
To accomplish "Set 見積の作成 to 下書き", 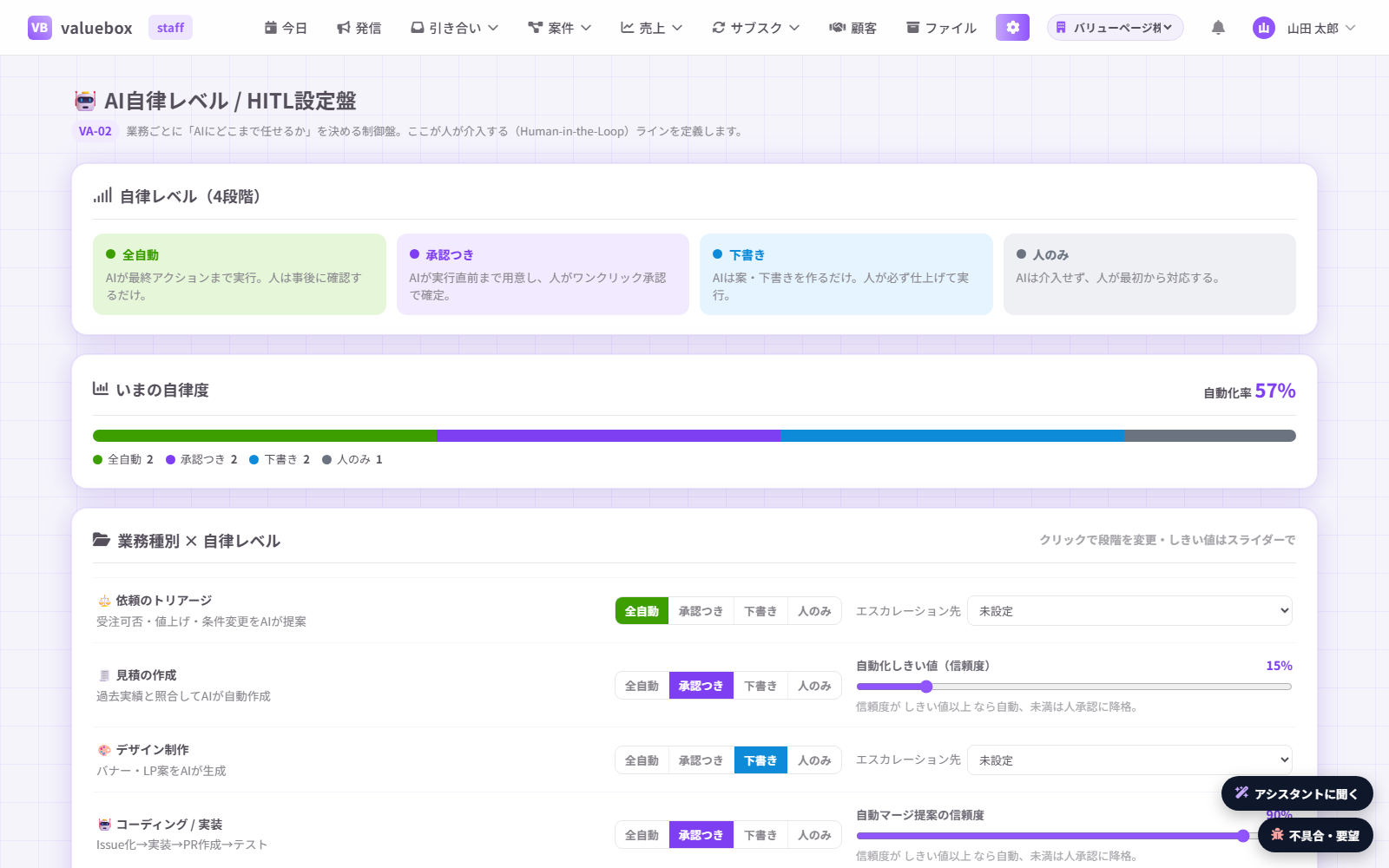I will coord(760,686).
